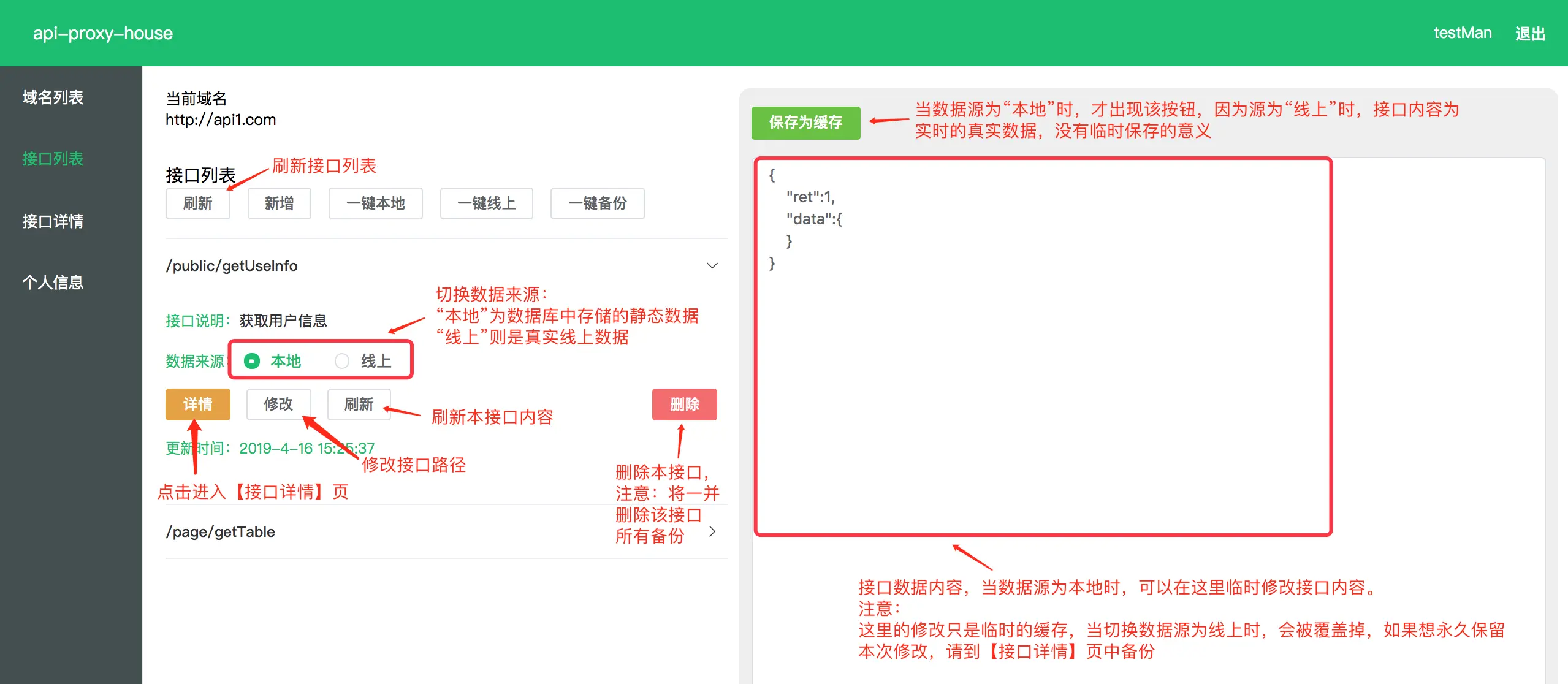The image size is (1568, 684).
Task: Select the 本地 data source radio
Action: click(252, 361)
